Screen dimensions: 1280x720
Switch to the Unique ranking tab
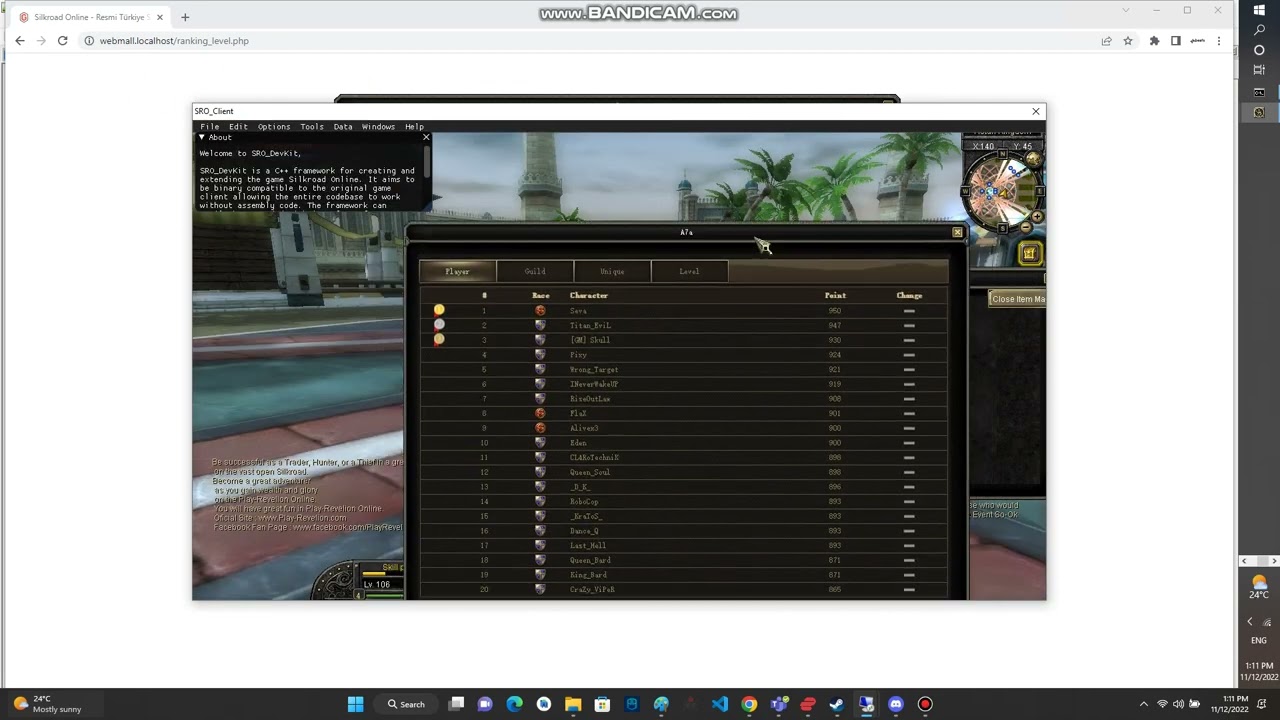(x=612, y=271)
